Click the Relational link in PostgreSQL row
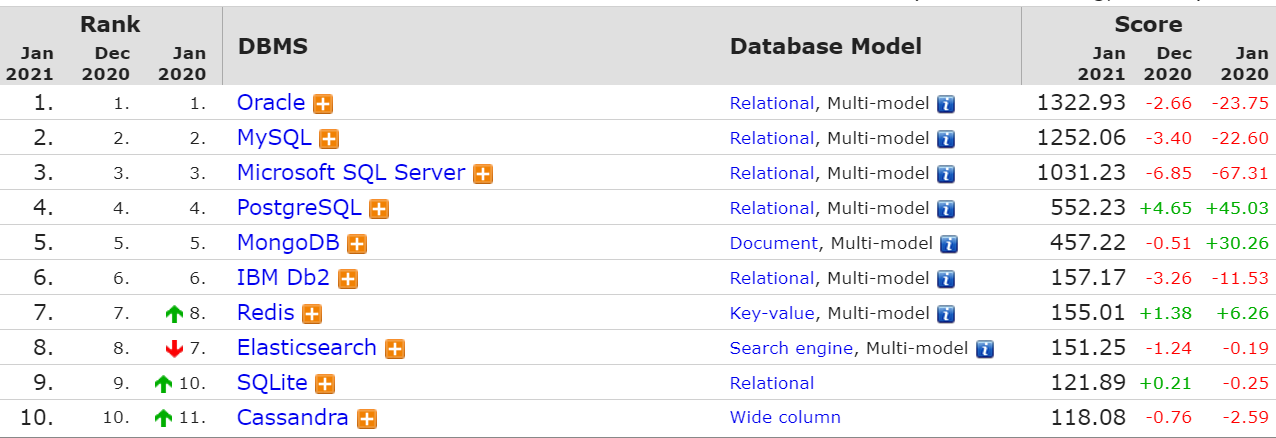 (772, 208)
